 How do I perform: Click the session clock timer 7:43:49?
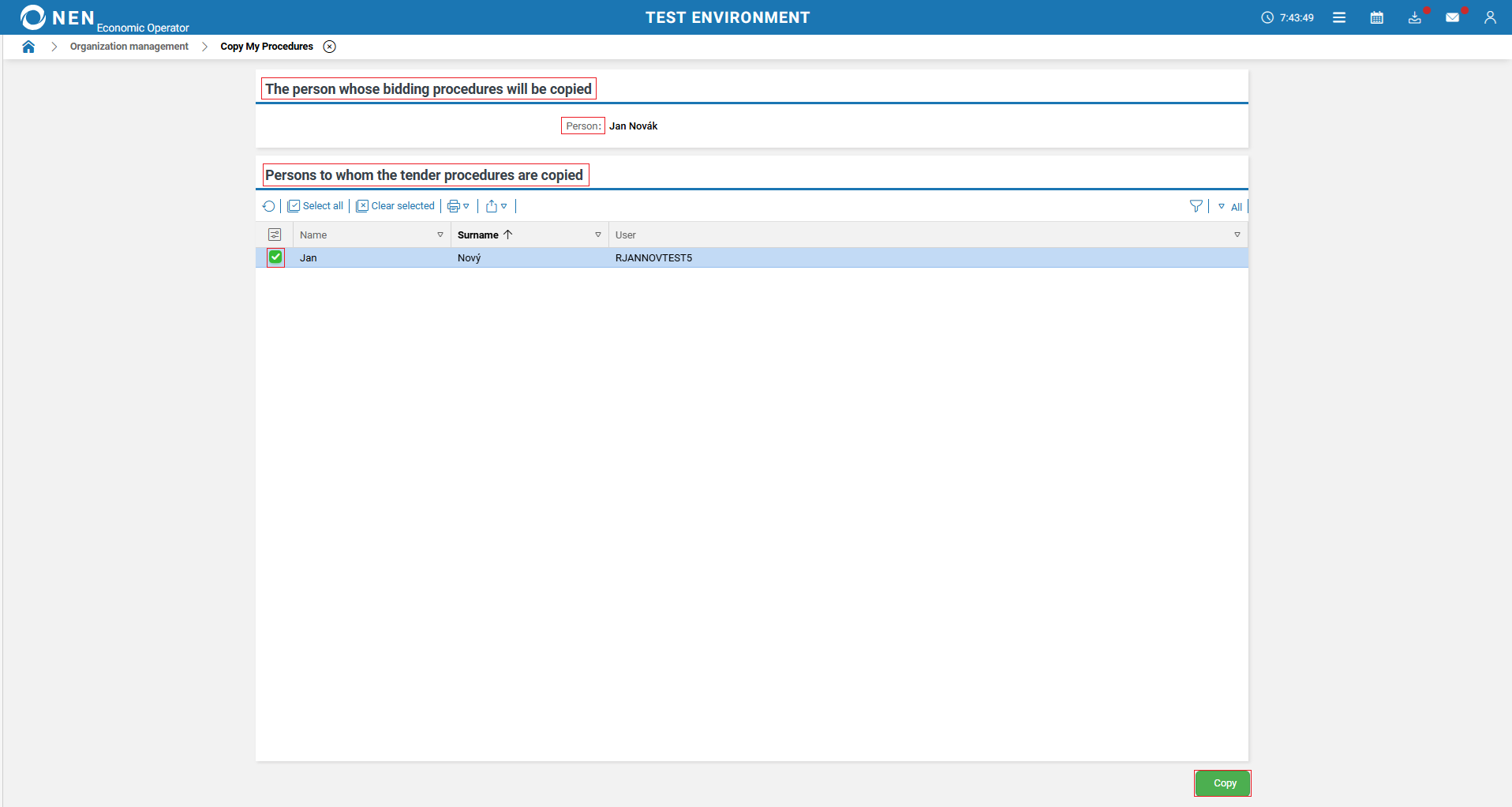tap(1288, 17)
